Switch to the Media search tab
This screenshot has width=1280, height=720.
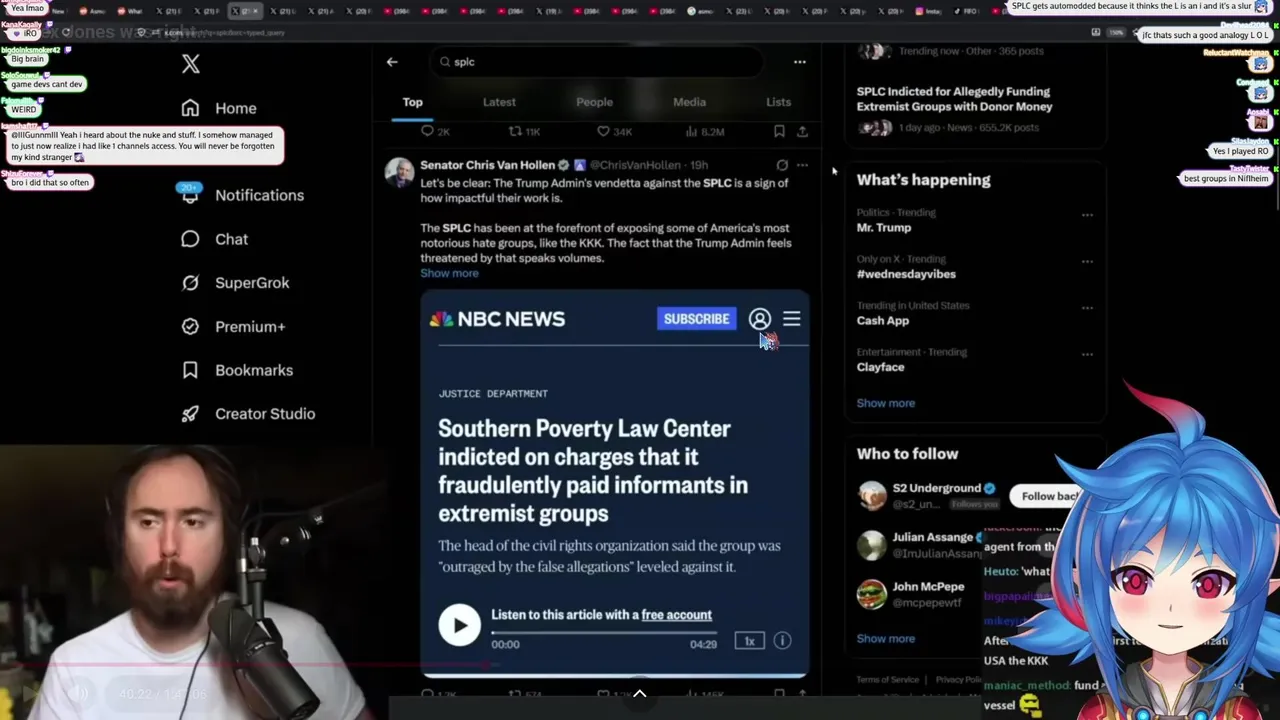point(689,102)
